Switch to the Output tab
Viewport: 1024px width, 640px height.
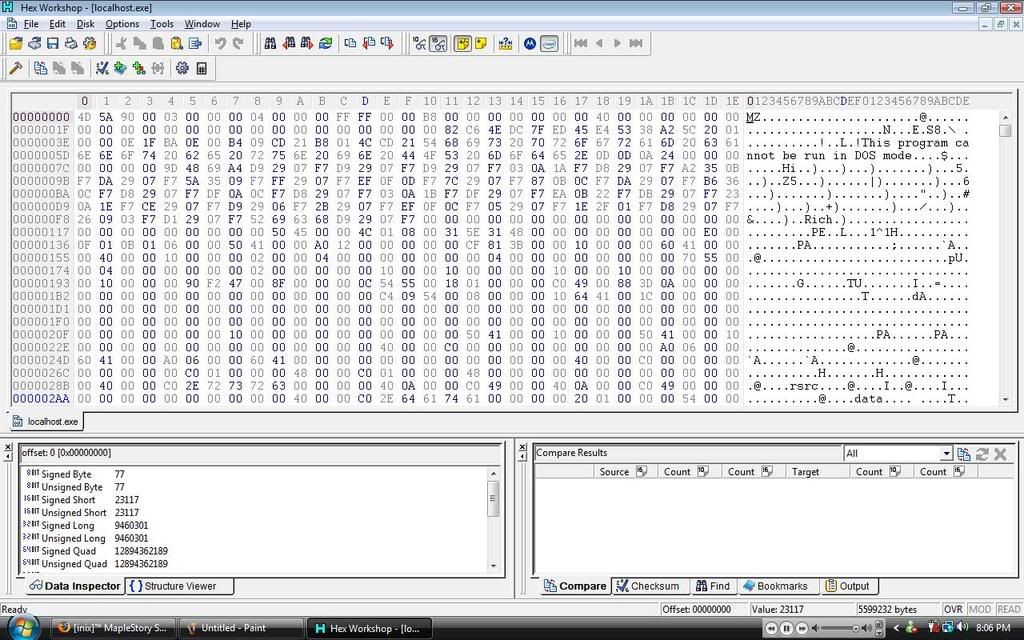click(848, 586)
